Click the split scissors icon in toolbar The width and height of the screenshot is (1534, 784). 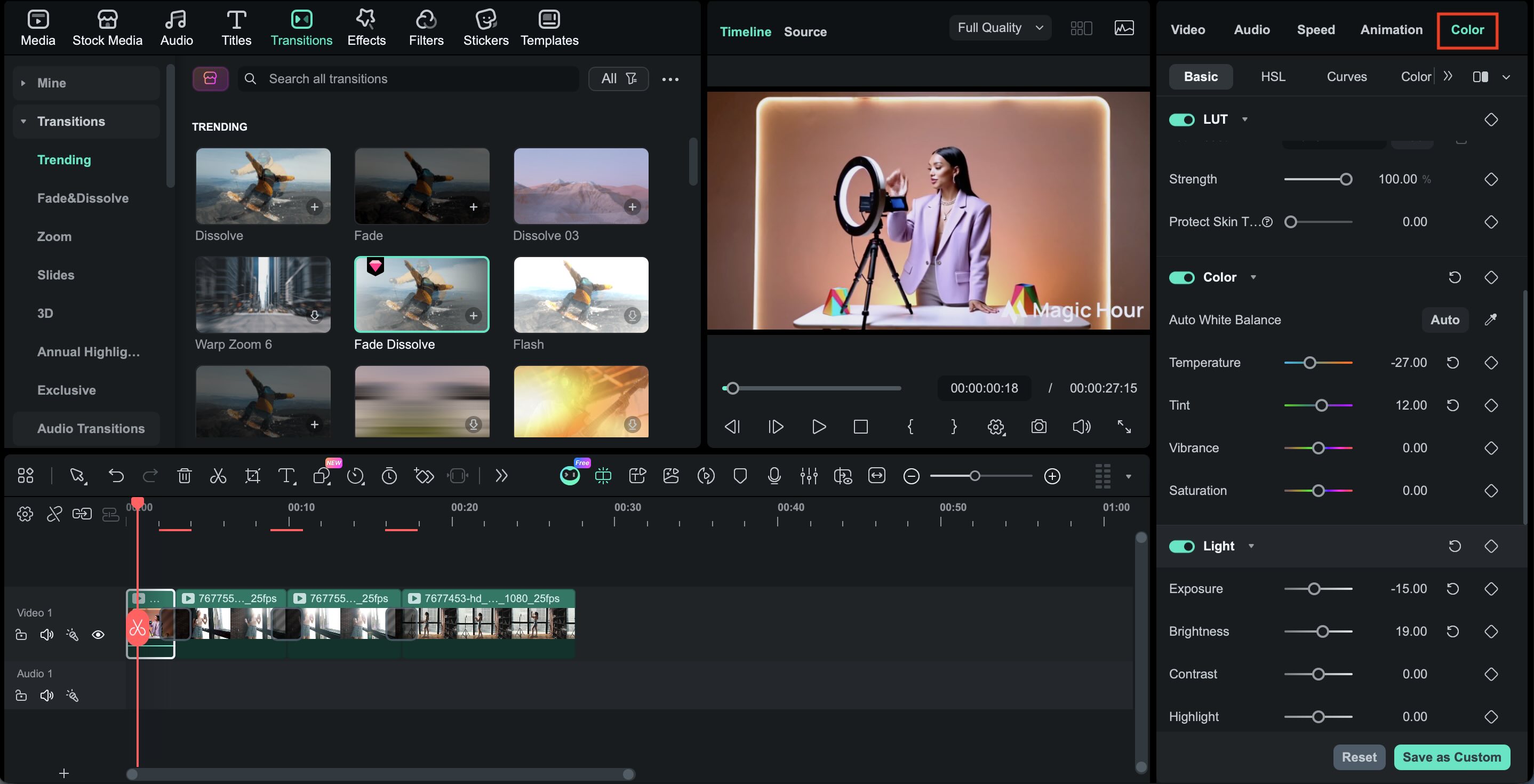(x=218, y=476)
